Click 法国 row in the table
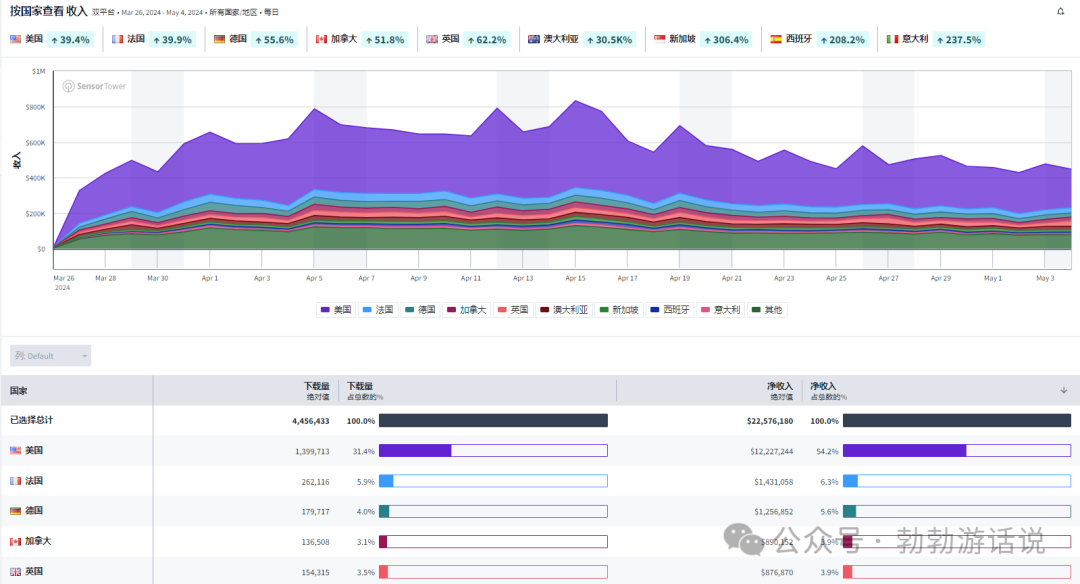The height and width of the screenshot is (584, 1080). click(34, 481)
